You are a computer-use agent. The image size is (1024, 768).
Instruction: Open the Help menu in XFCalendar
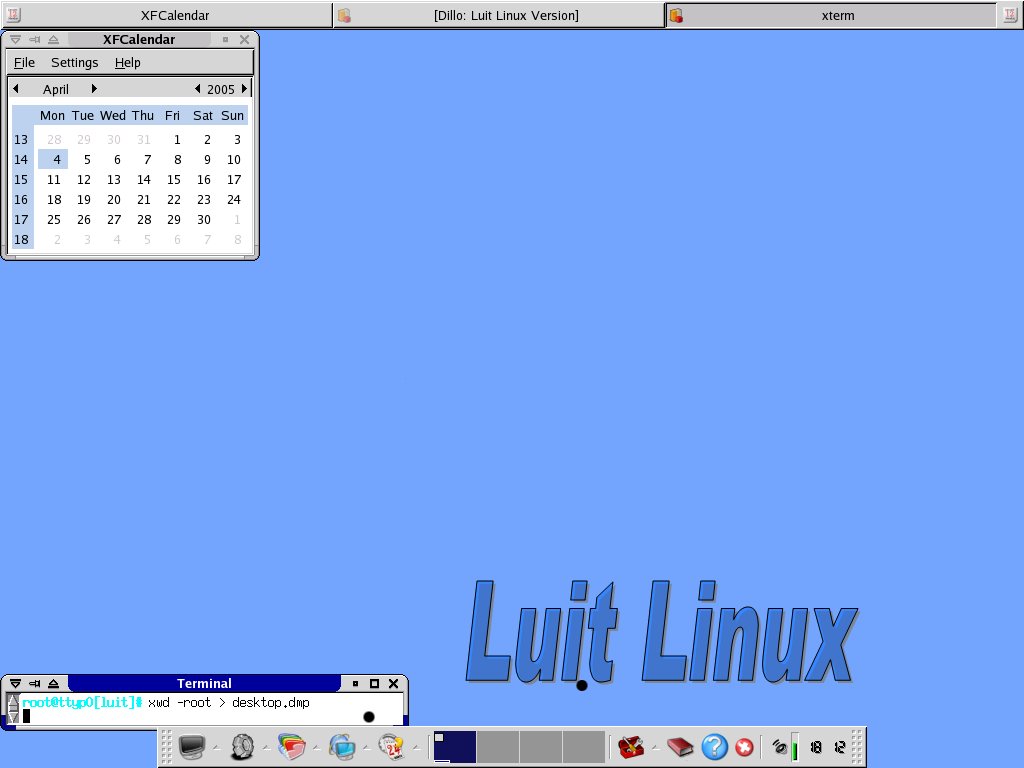point(127,63)
